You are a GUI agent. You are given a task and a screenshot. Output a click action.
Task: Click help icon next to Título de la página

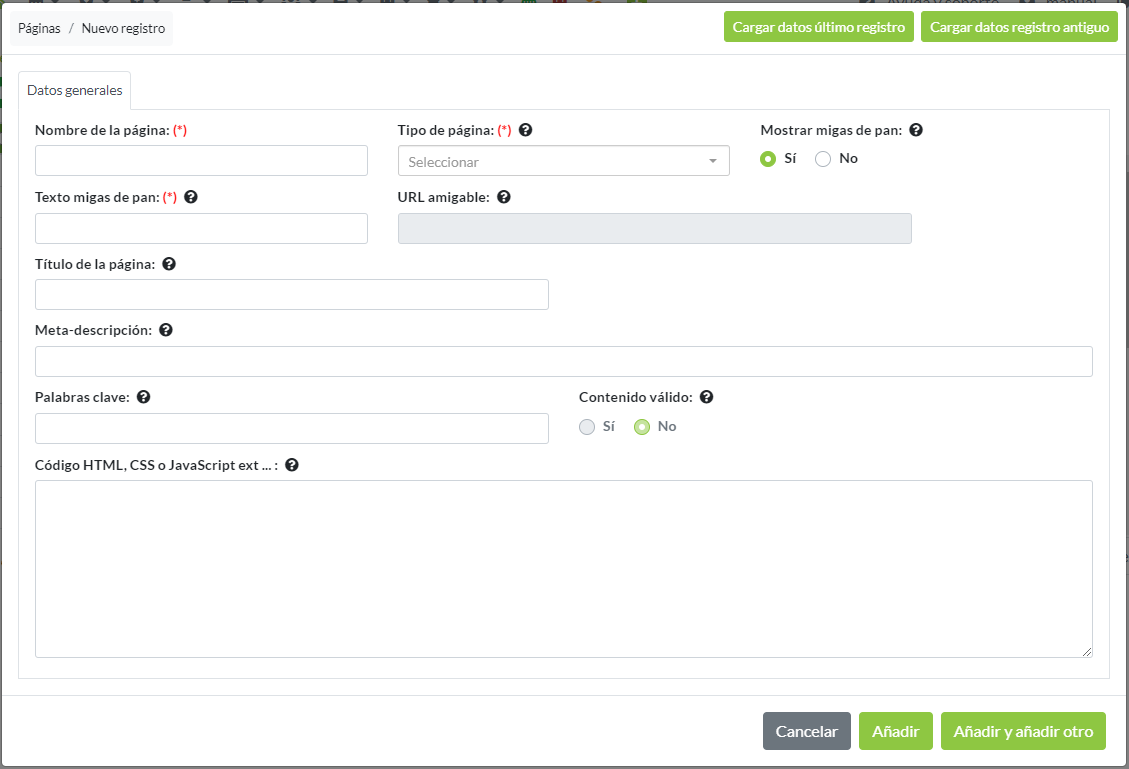tap(169, 264)
